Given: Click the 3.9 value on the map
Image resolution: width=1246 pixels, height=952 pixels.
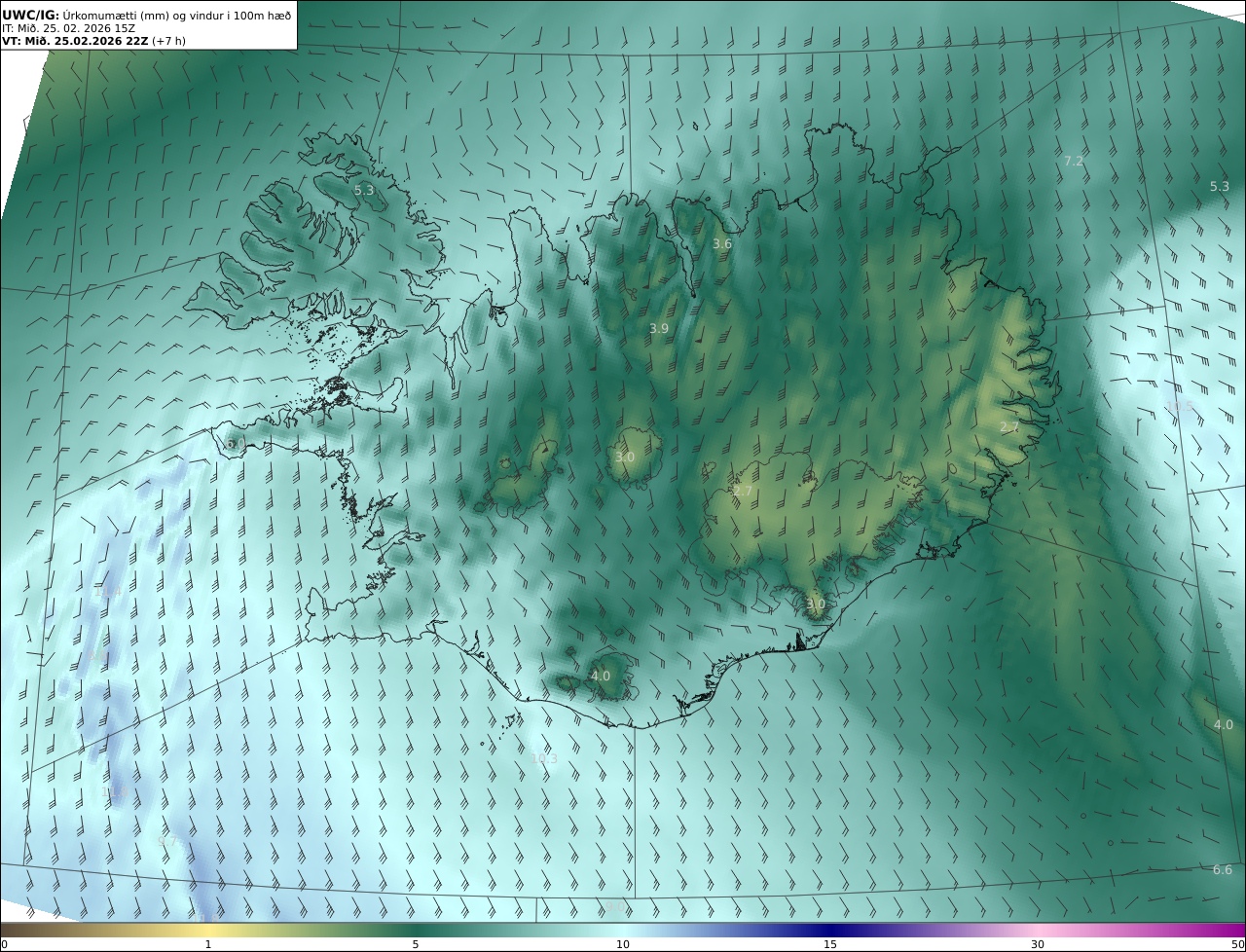Looking at the screenshot, I should 659,329.
